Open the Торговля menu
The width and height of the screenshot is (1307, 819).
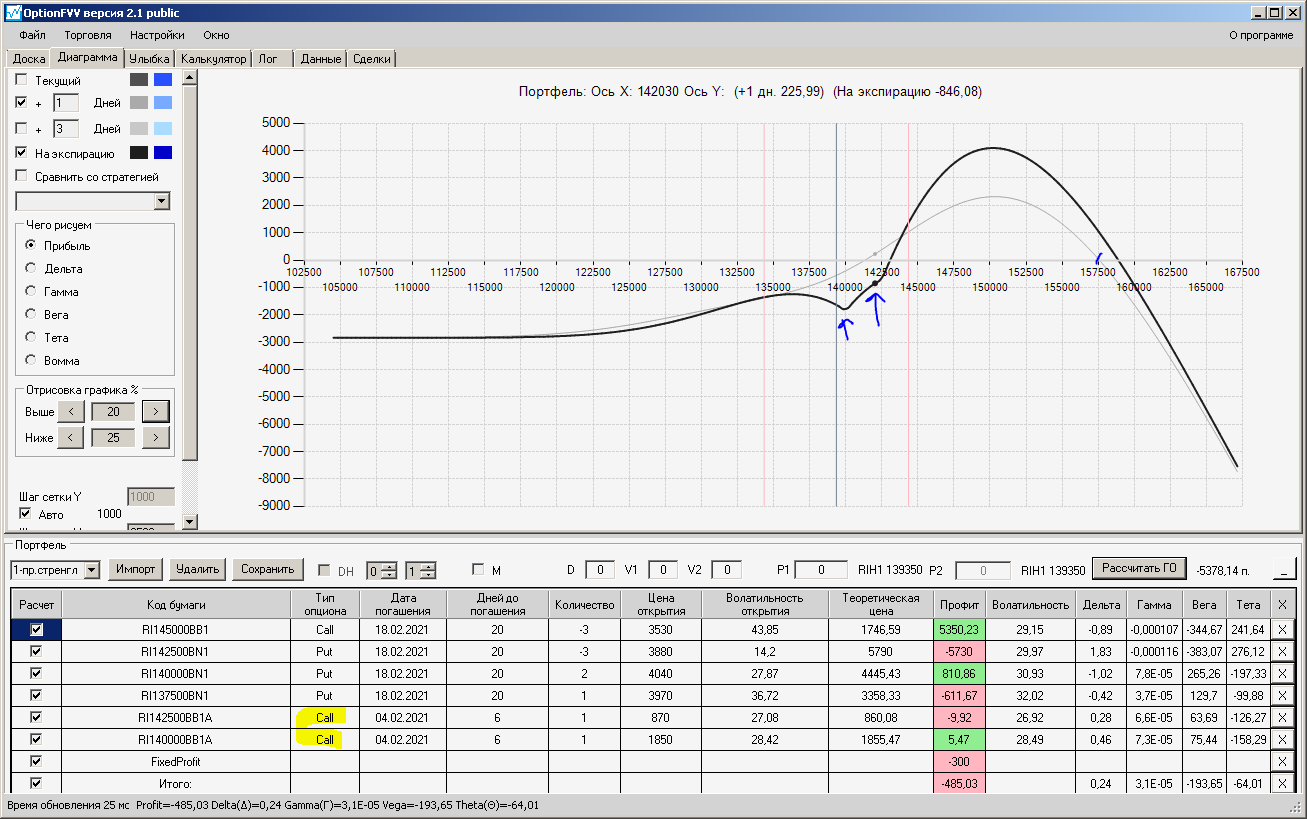pyautogui.click(x=88, y=35)
